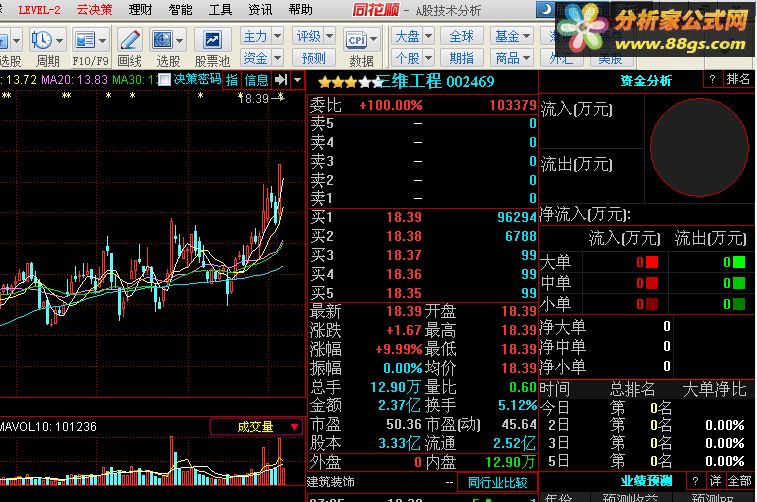757x502 pixels.
Task: Open the 帮助 menu
Action: point(300,10)
